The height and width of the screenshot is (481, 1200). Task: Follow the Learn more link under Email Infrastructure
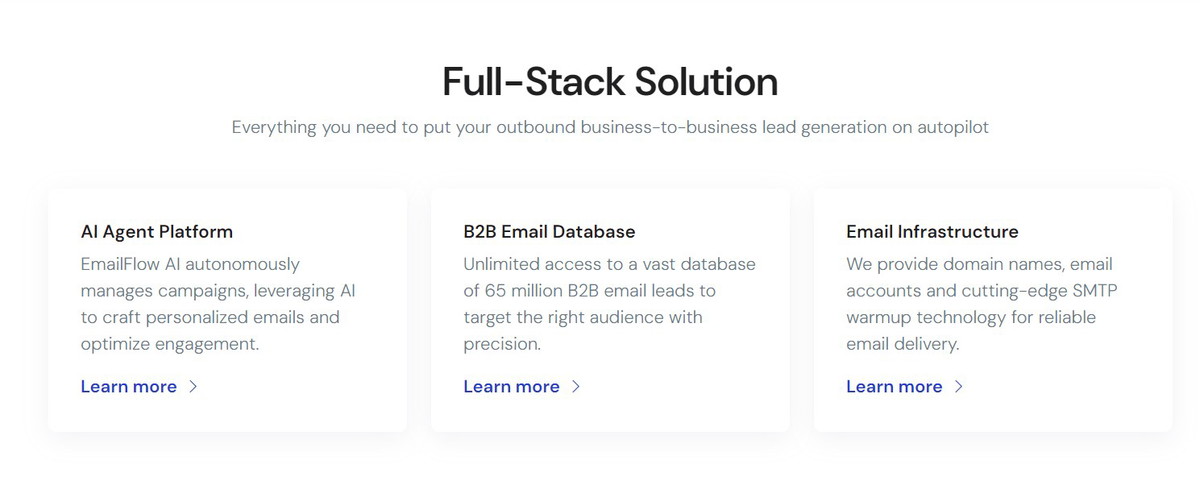[x=895, y=387]
